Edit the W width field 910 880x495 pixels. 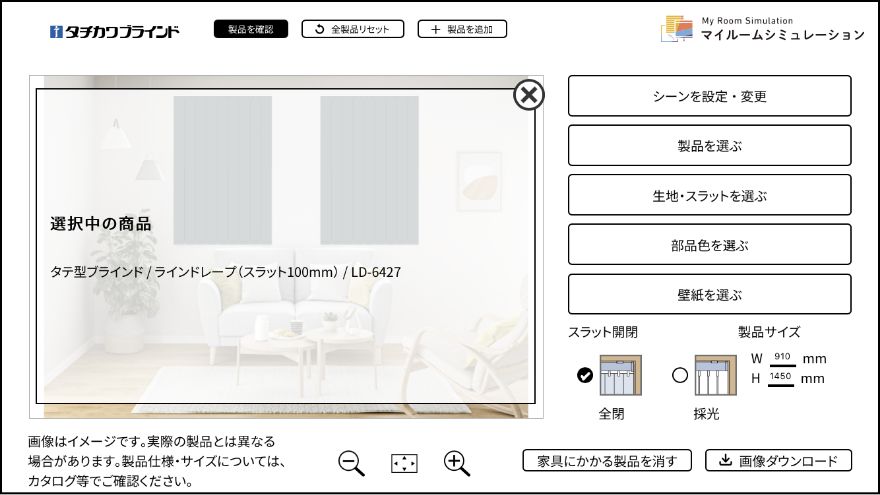[782, 358]
